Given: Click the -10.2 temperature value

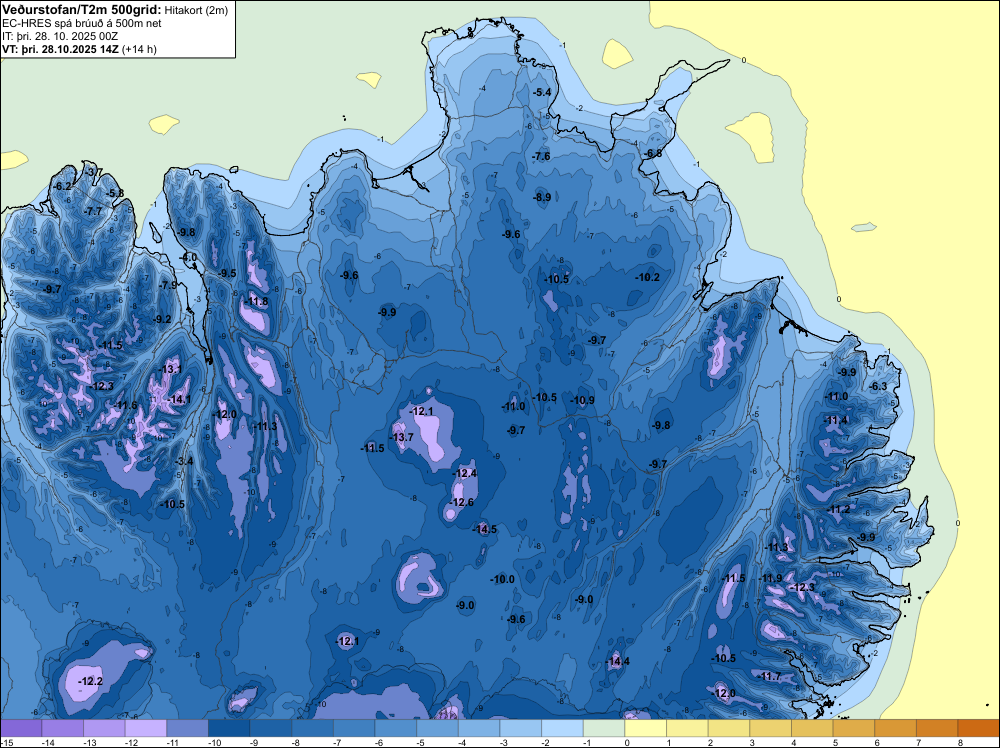Looking at the screenshot, I should (x=648, y=277).
